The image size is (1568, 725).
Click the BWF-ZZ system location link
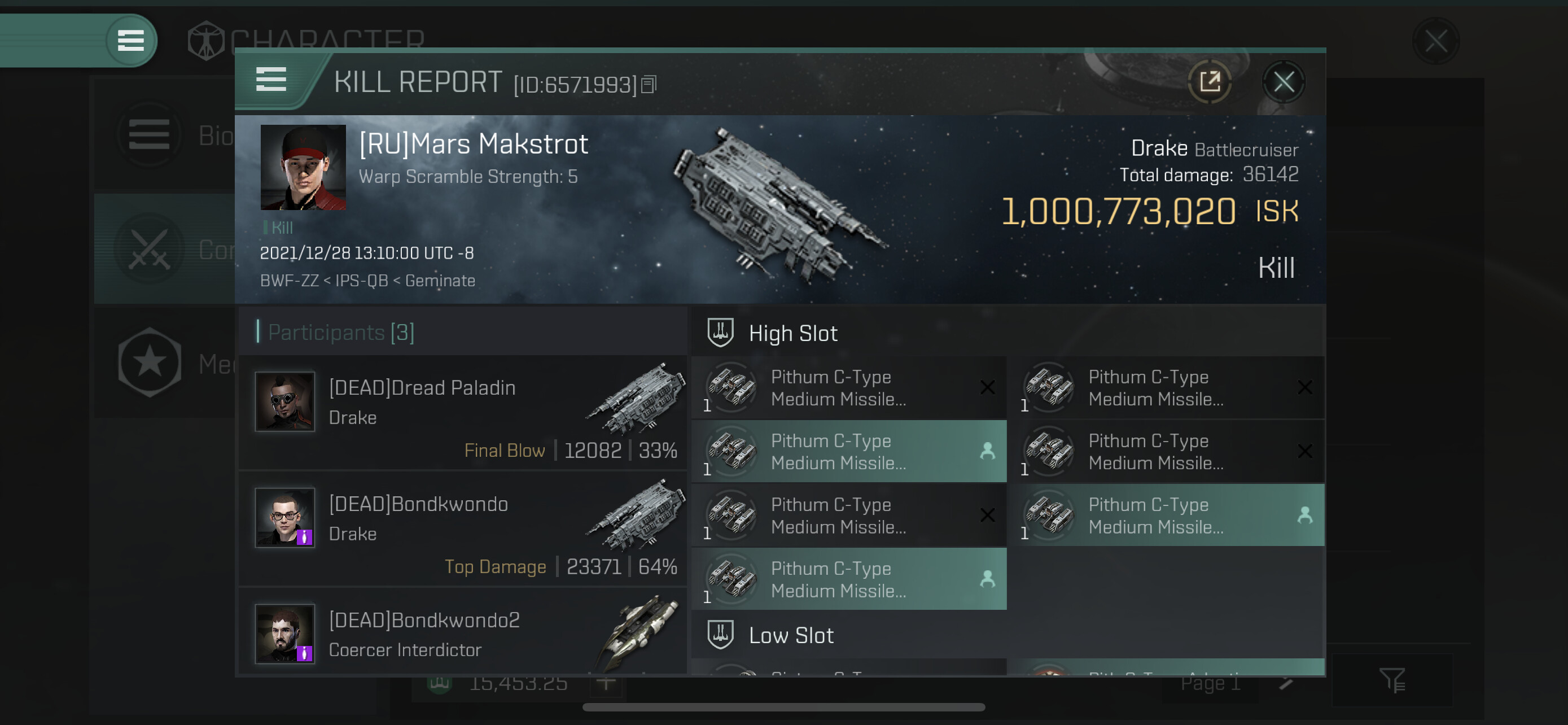289,281
